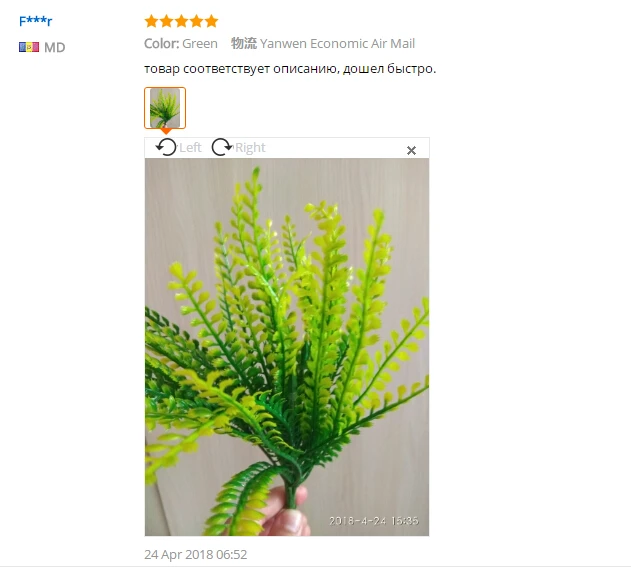Click the fifth orange rating star
Screen dimensions: 631x572
[x=211, y=21]
